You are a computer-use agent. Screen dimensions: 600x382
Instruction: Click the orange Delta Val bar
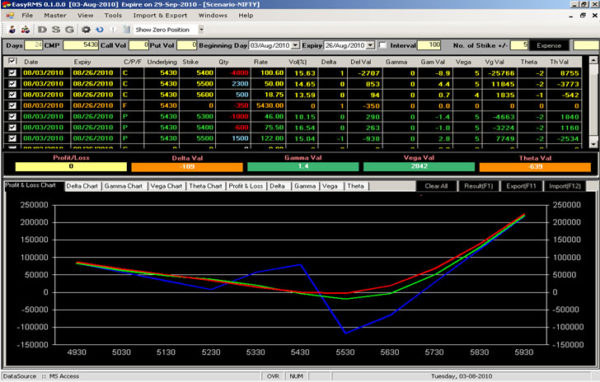(187, 167)
